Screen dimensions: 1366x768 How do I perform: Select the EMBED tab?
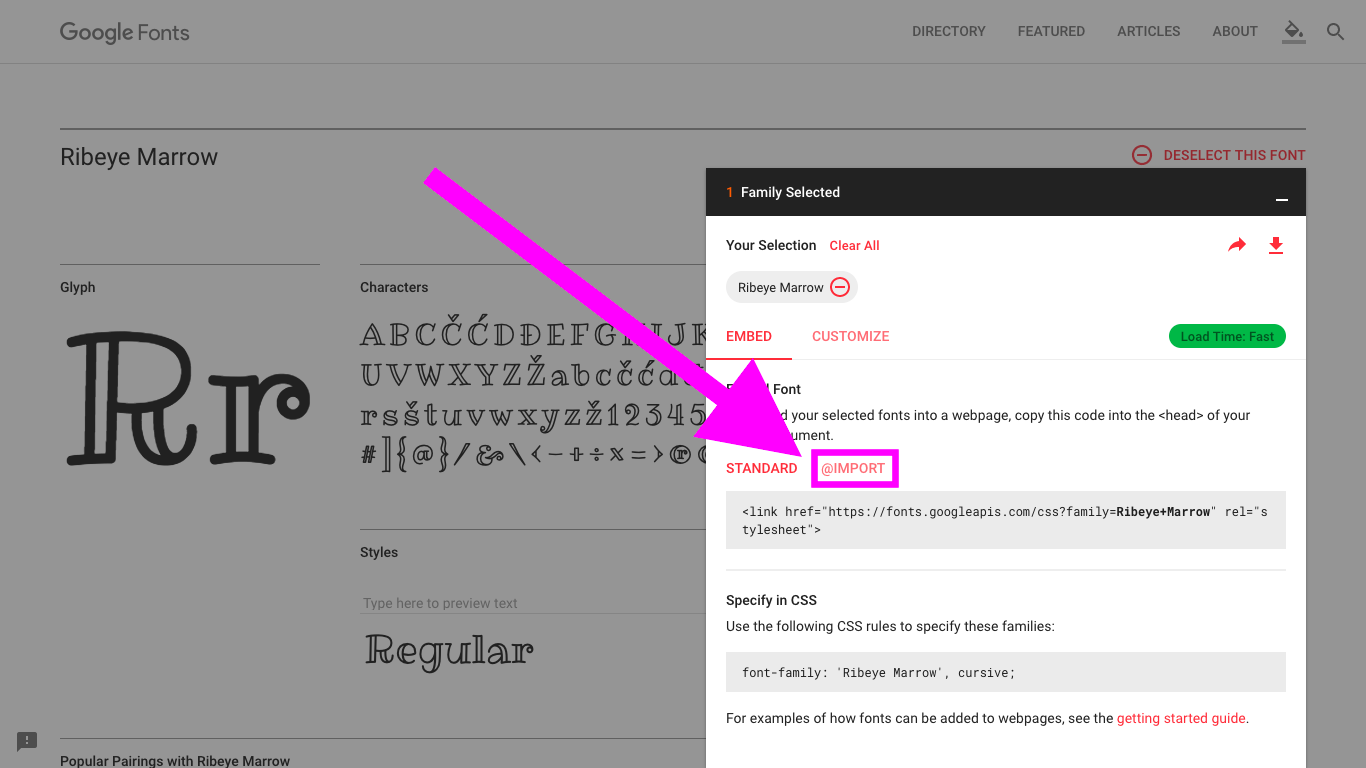(749, 336)
